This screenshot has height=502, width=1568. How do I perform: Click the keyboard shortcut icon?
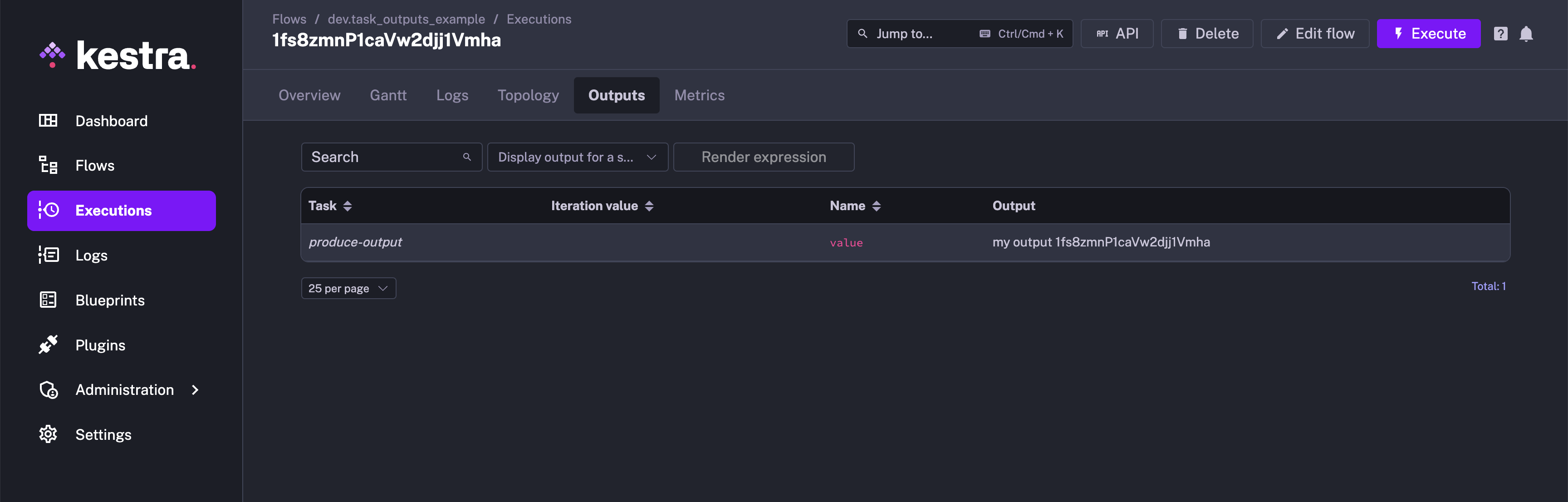click(984, 34)
